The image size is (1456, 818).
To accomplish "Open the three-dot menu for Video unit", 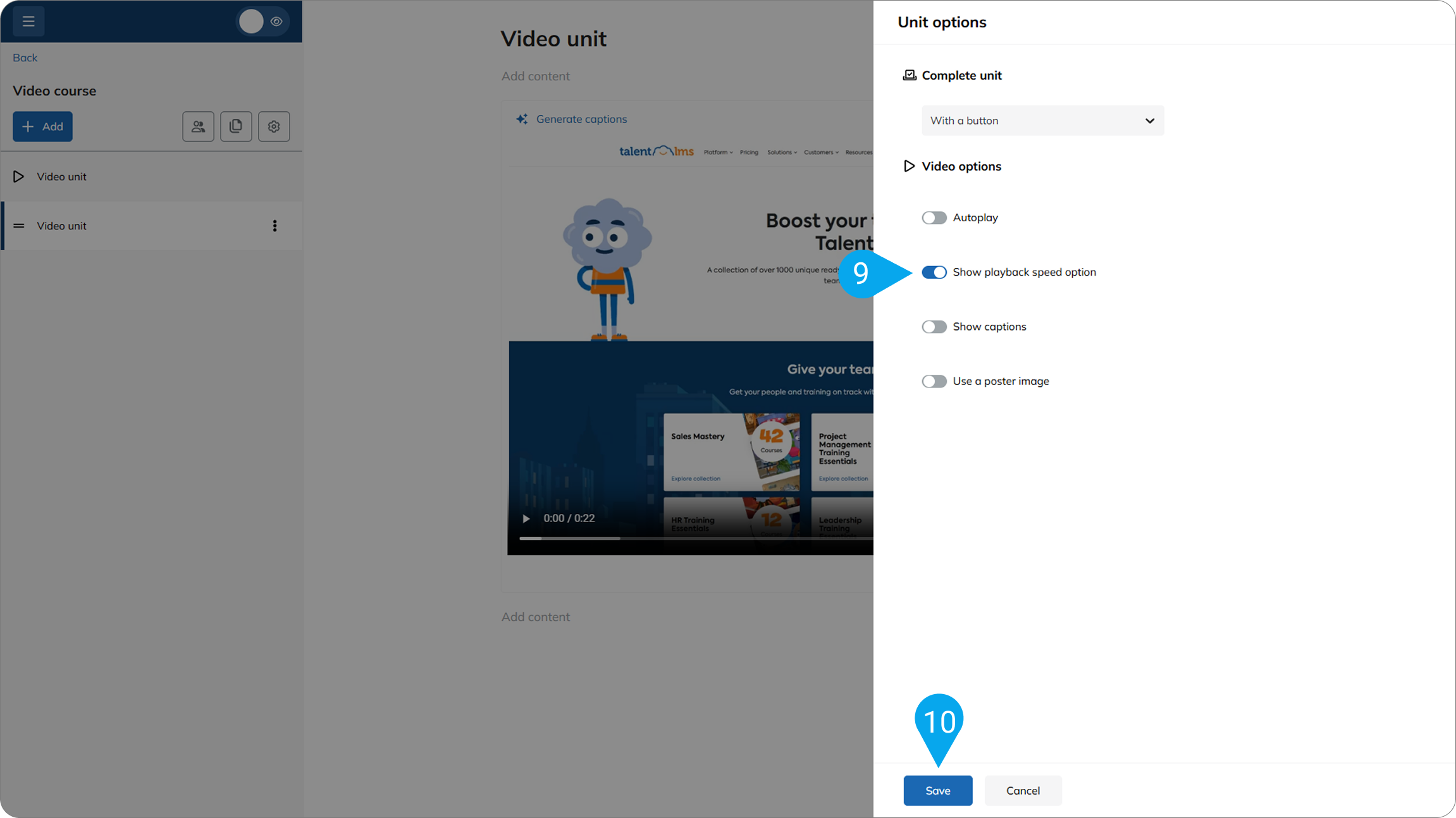I will [275, 226].
